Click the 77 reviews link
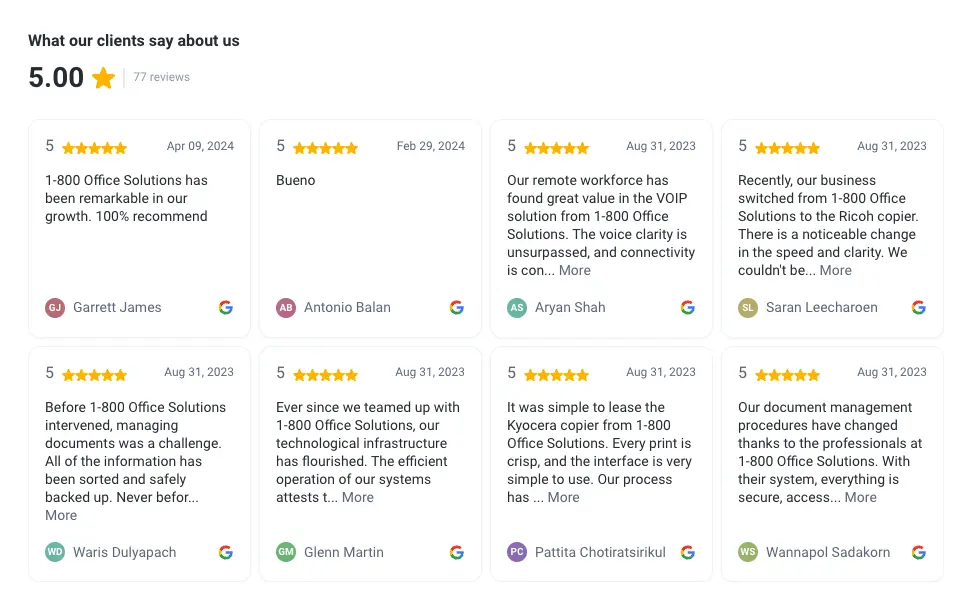The height and width of the screenshot is (601, 972). 162,77
